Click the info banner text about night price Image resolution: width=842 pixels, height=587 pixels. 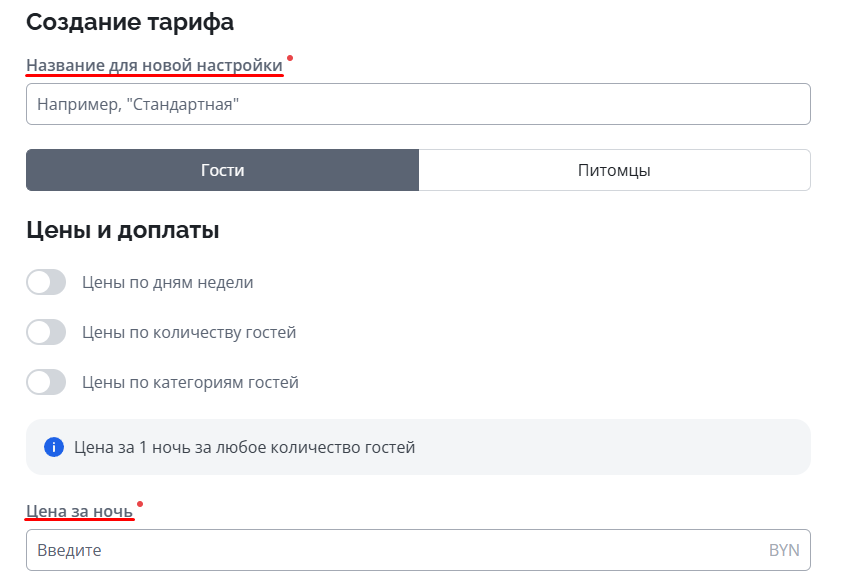click(x=244, y=447)
